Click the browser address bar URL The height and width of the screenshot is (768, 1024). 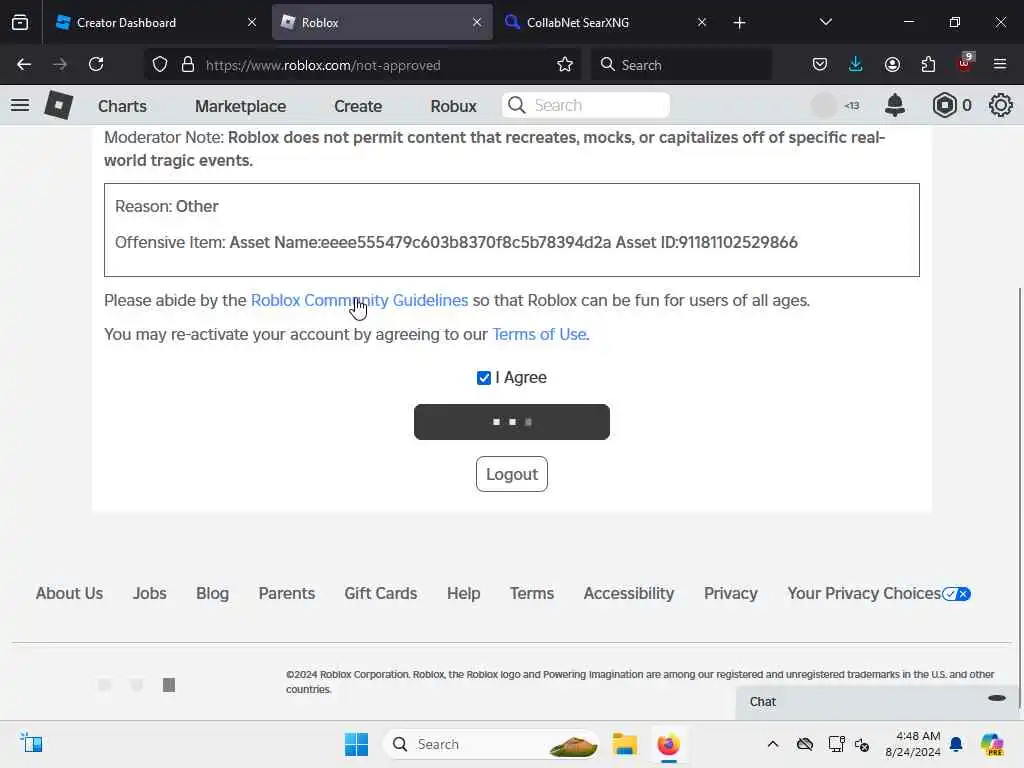pyautogui.click(x=323, y=65)
